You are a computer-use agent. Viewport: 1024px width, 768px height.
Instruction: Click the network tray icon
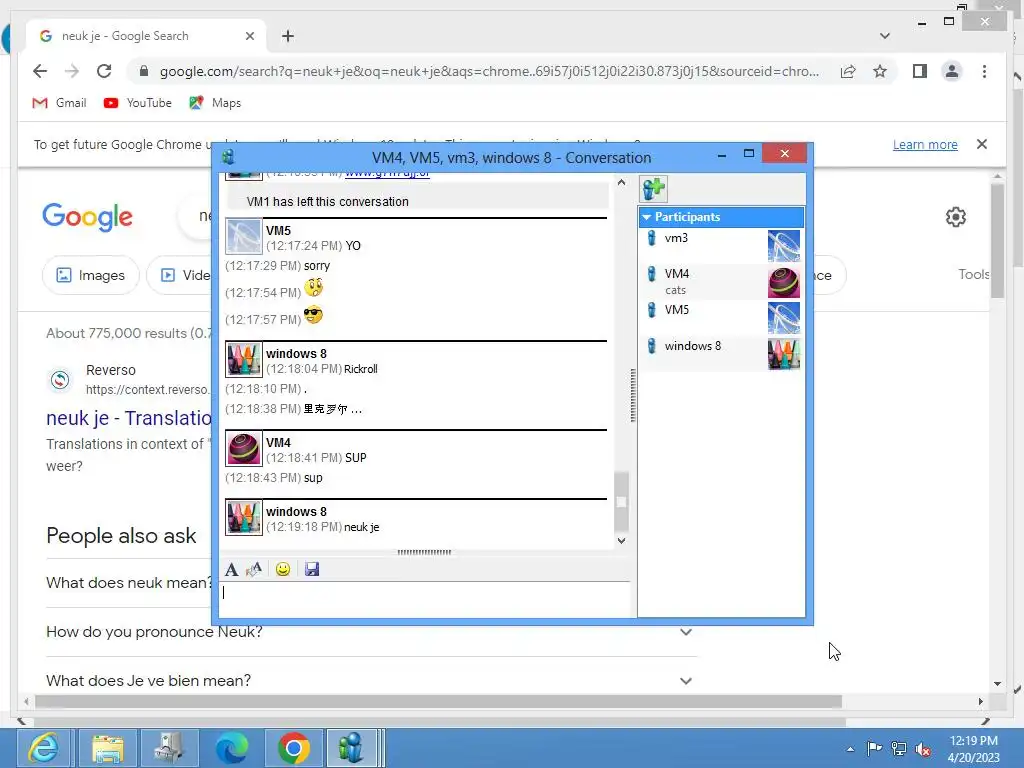899,749
